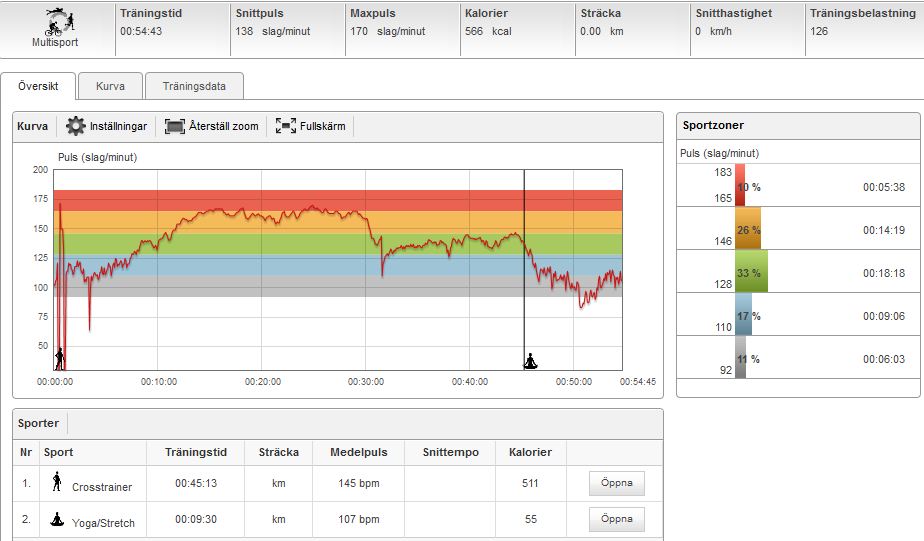Click the green 33% zone bar

click(751, 272)
